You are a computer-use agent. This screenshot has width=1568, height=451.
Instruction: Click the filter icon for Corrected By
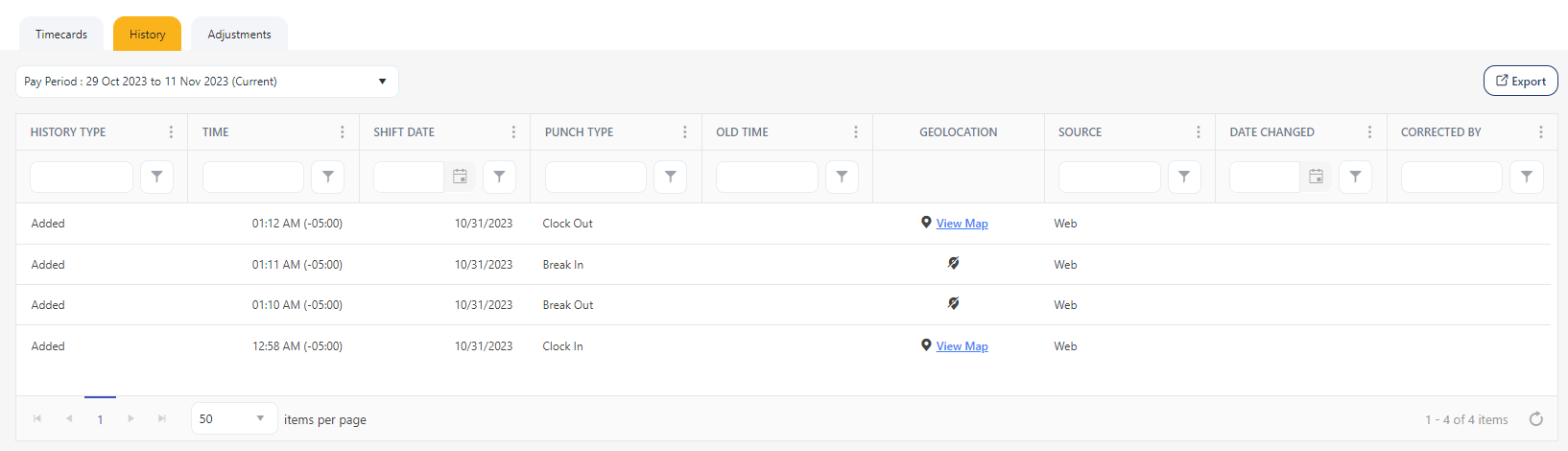1526,177
